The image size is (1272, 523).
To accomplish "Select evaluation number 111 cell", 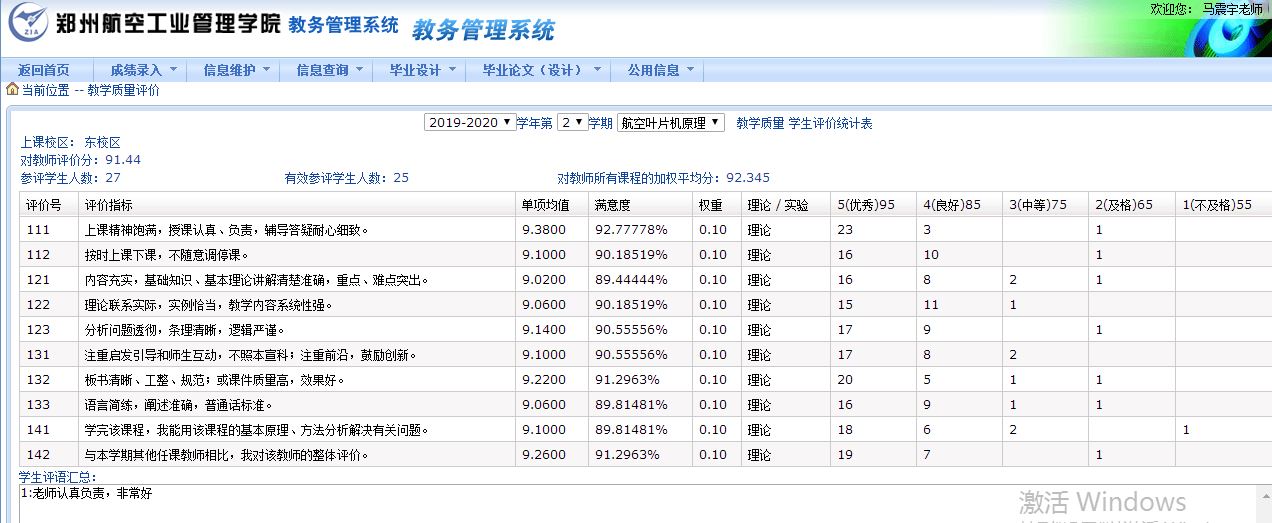I will tap(49, 229).
